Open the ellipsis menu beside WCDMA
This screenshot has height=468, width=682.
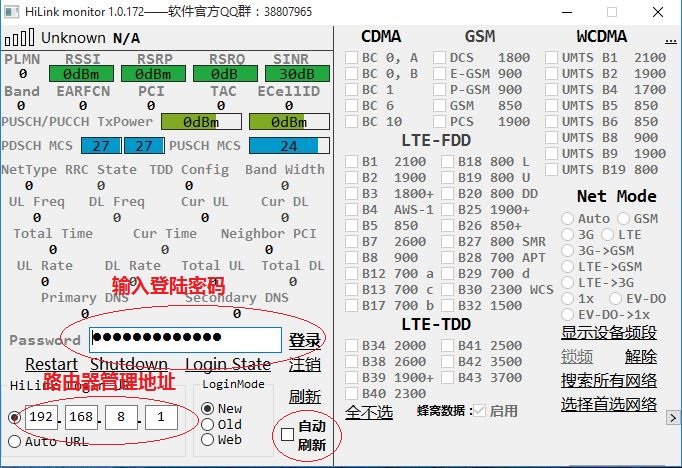coord(671,40)
